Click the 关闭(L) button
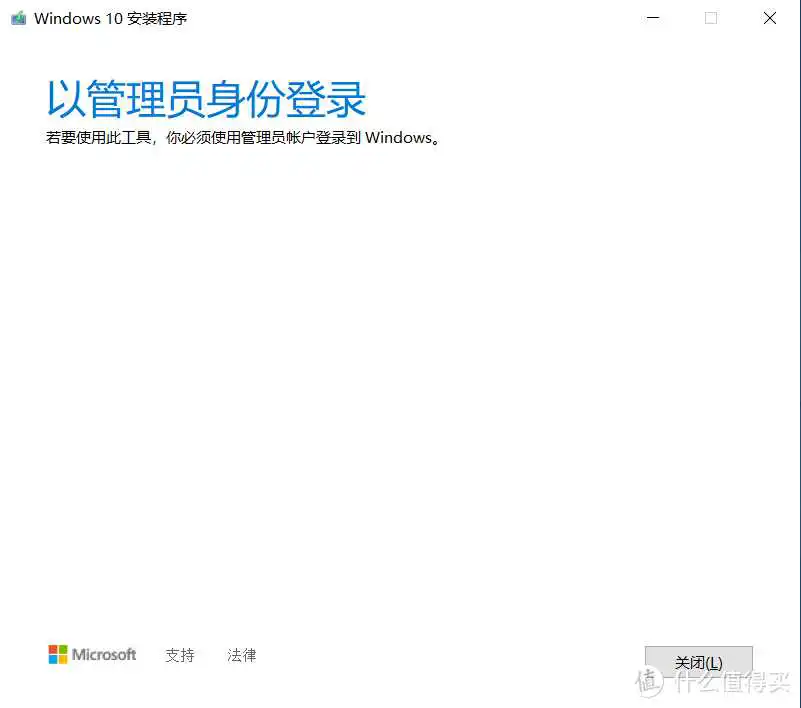This screenshot has width=801, height=708. pos(698,662)
